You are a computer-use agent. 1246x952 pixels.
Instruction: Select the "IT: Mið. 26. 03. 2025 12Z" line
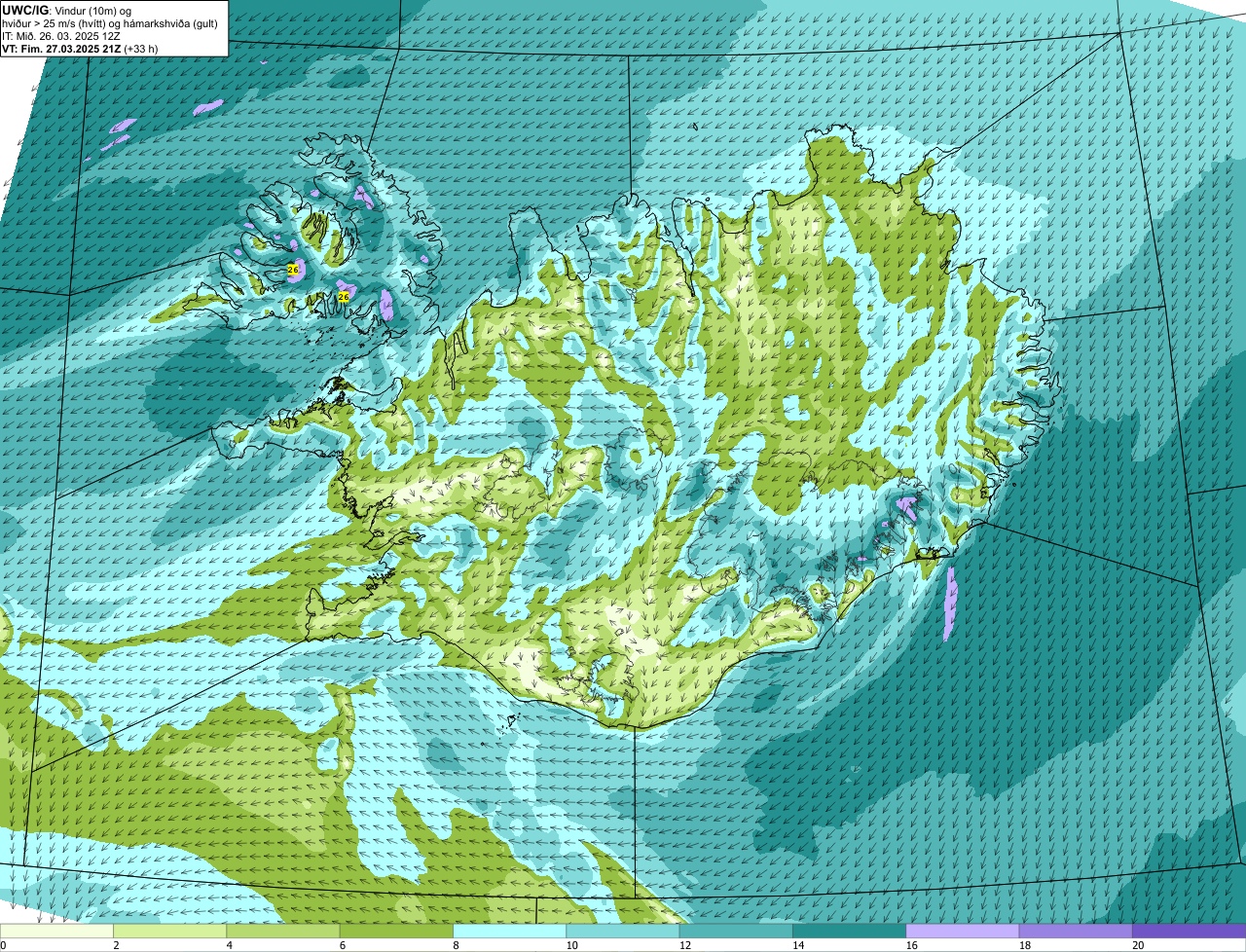[x=62, y=36]
